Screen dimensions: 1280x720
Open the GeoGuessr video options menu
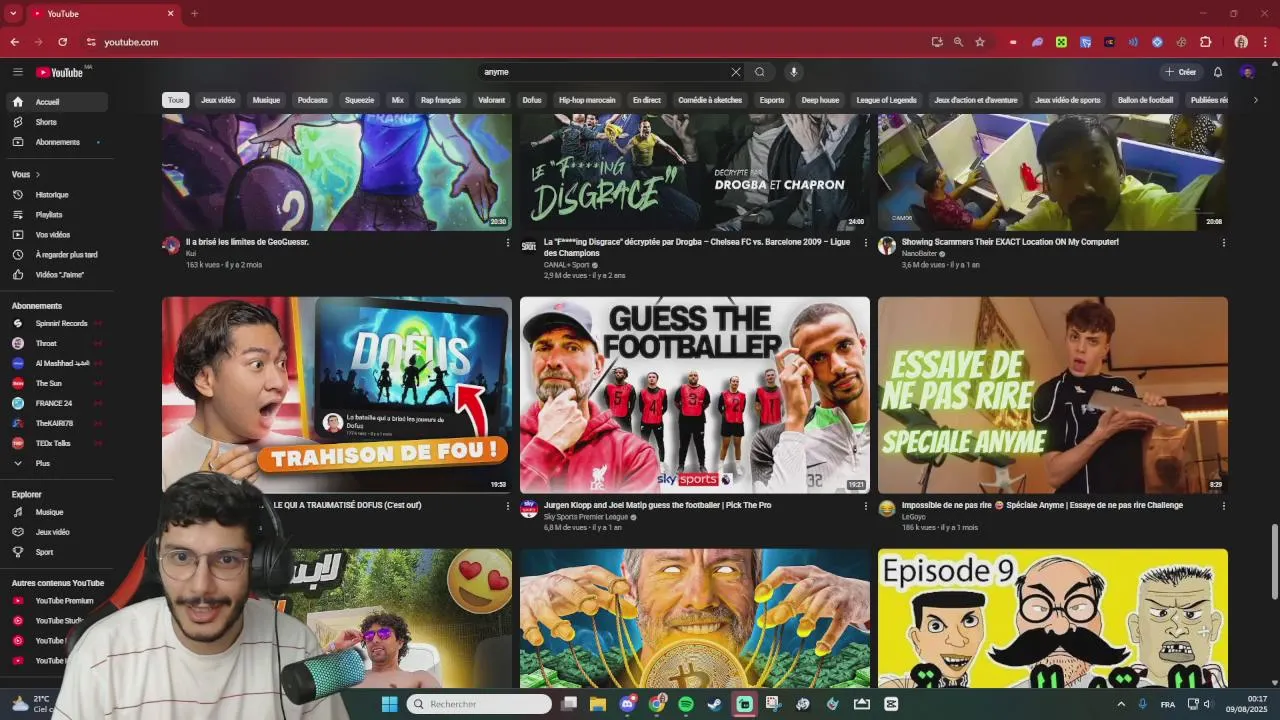point(507,242)
